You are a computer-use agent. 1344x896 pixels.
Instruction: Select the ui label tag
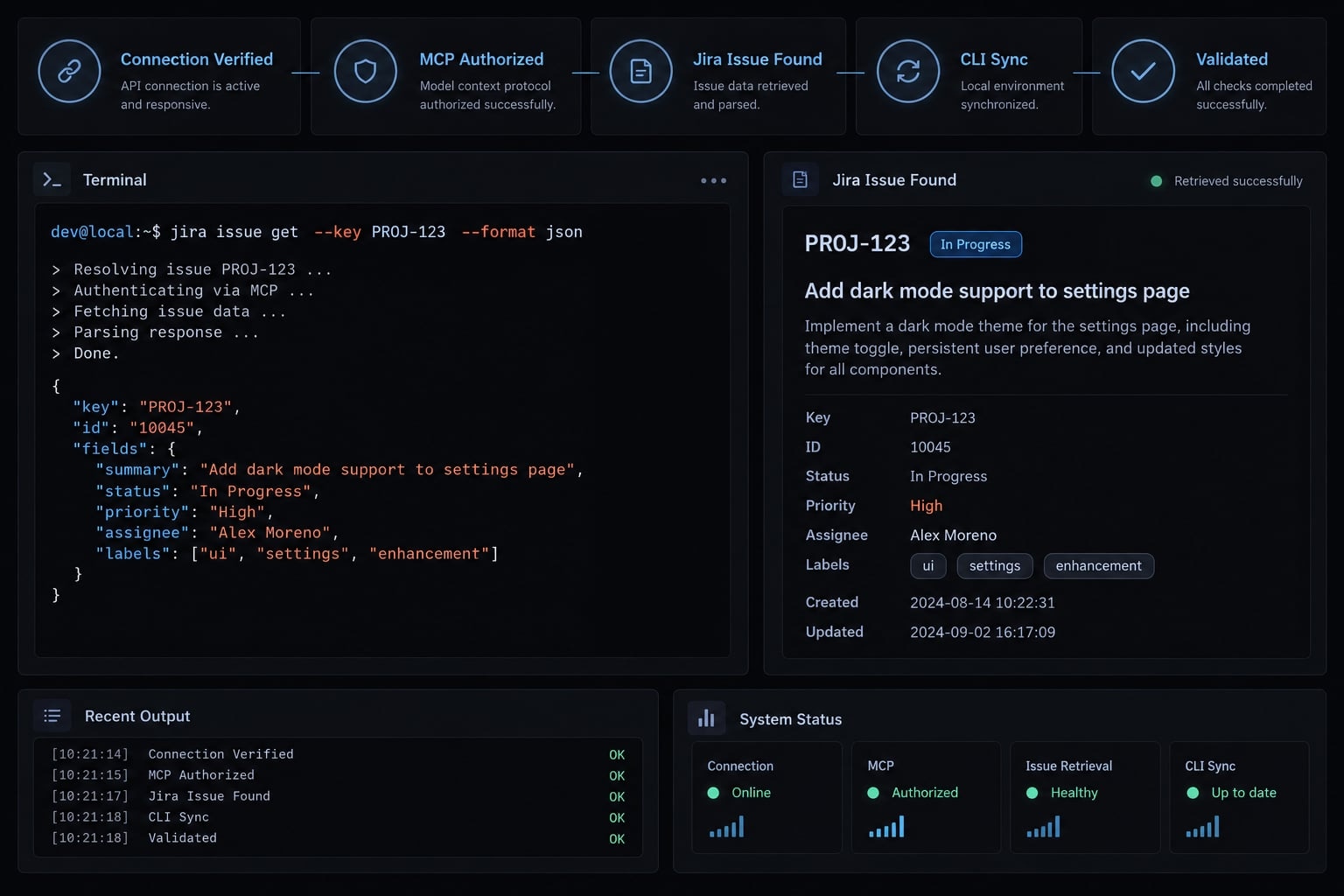(928, 566)
